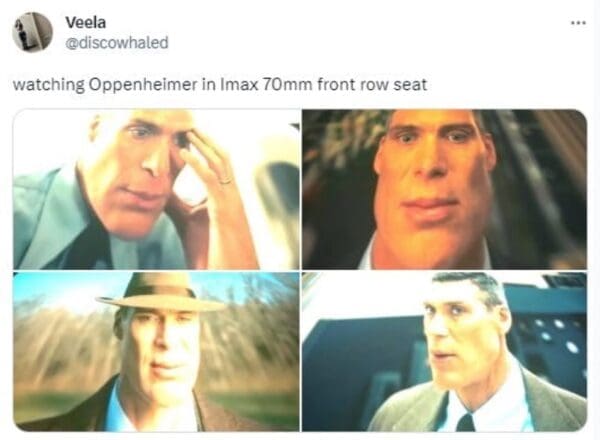Open the three-dot more options menu
The image size is (600, 440).
[x=578, y=23]
